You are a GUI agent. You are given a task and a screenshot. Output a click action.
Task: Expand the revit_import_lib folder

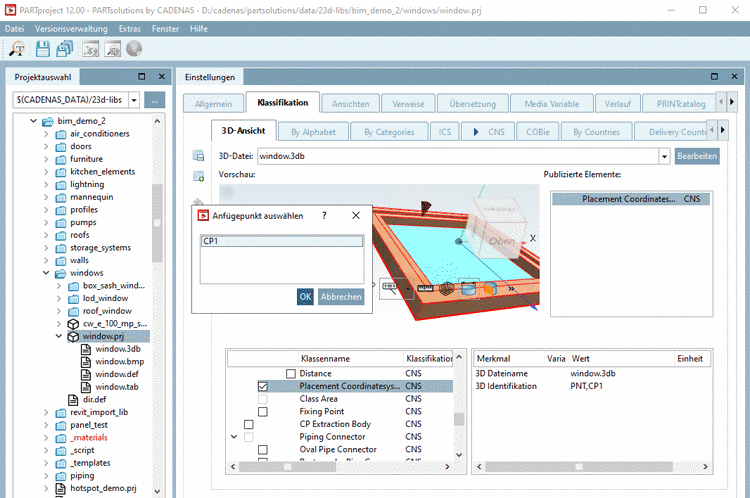pyautogui.click(x=46, y=412)
